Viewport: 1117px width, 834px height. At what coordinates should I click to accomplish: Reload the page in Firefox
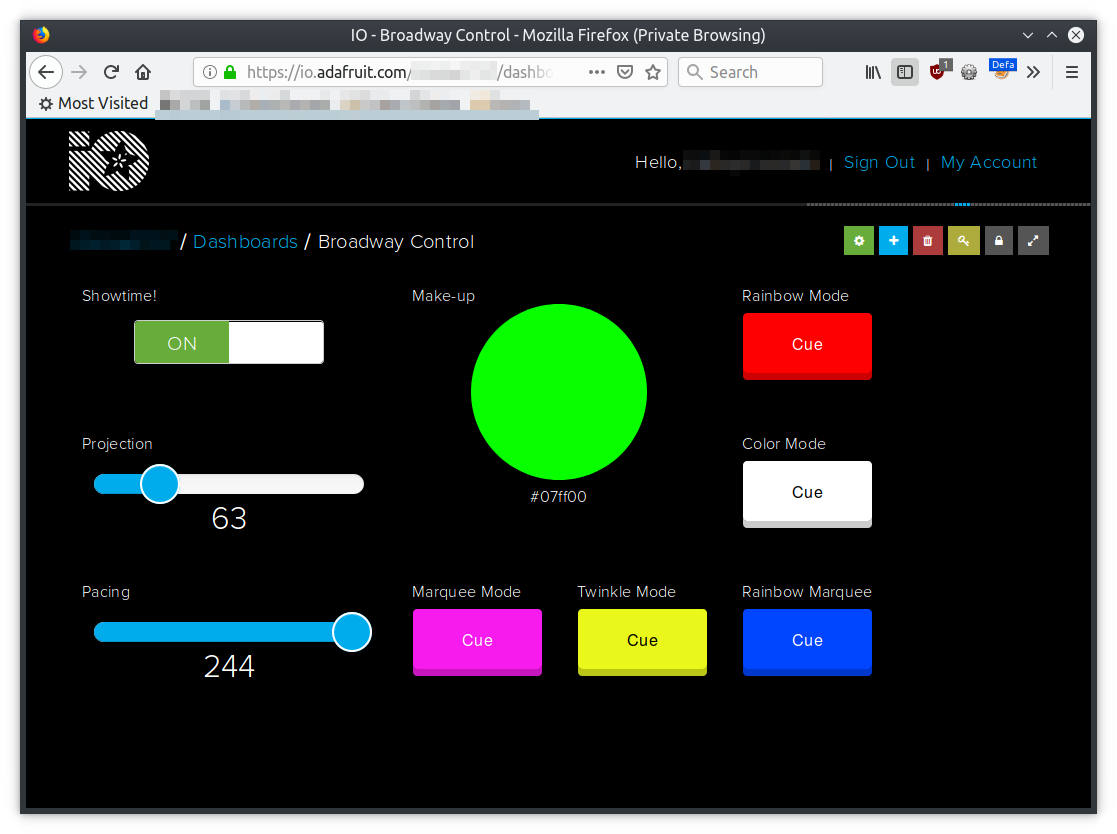point(111,72)
